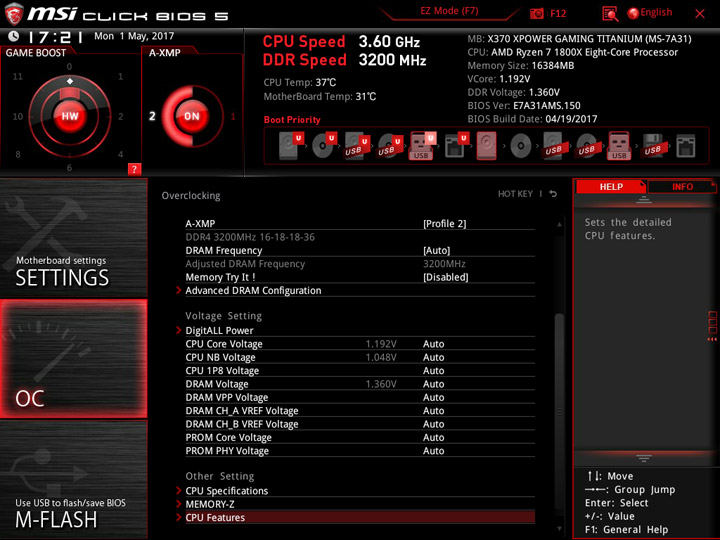
Task: Open the highlighted CPU Features submenu
Action: pos(360,518)
